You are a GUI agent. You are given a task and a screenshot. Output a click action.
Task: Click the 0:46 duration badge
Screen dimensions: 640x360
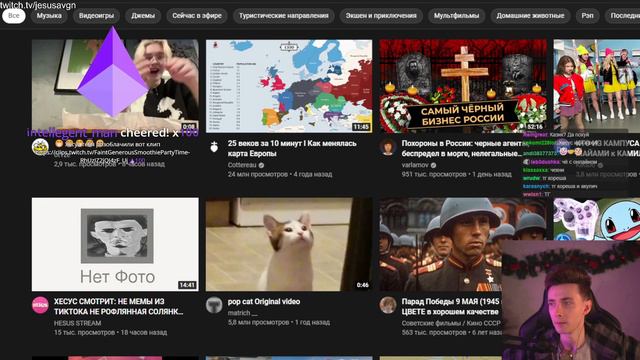tap(362, 285)
